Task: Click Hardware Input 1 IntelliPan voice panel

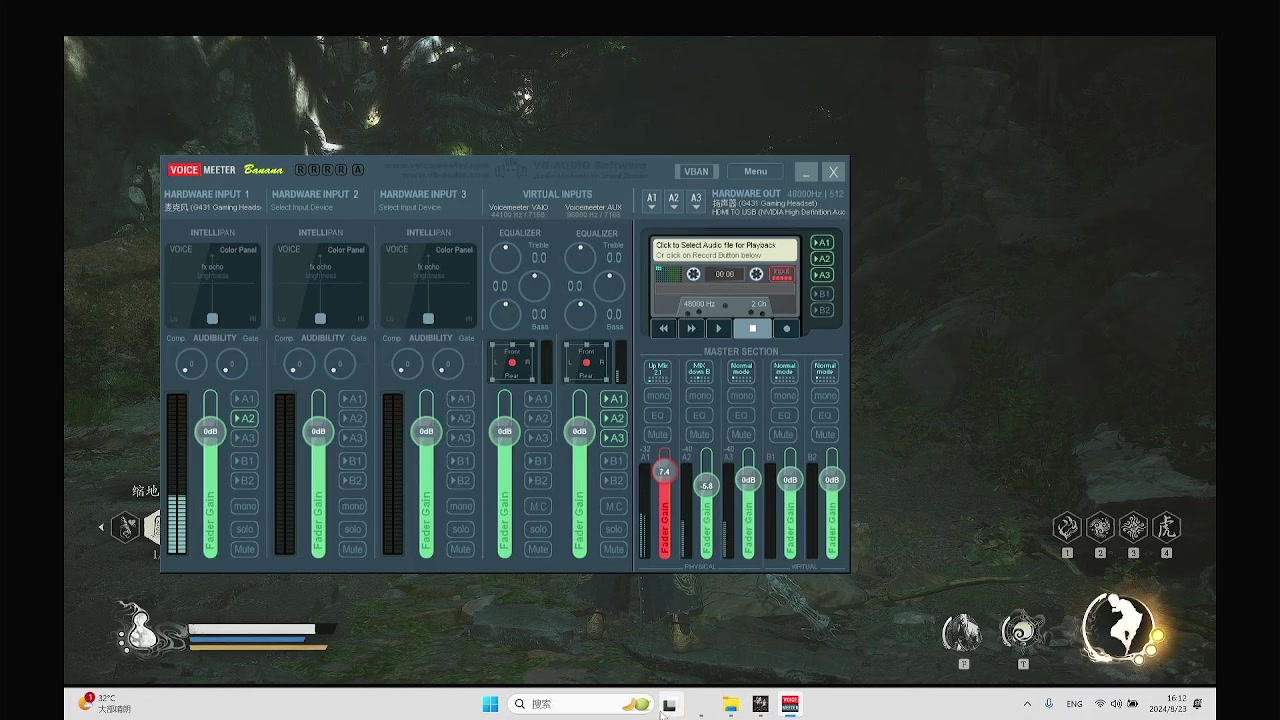Action: click(212, 285)
